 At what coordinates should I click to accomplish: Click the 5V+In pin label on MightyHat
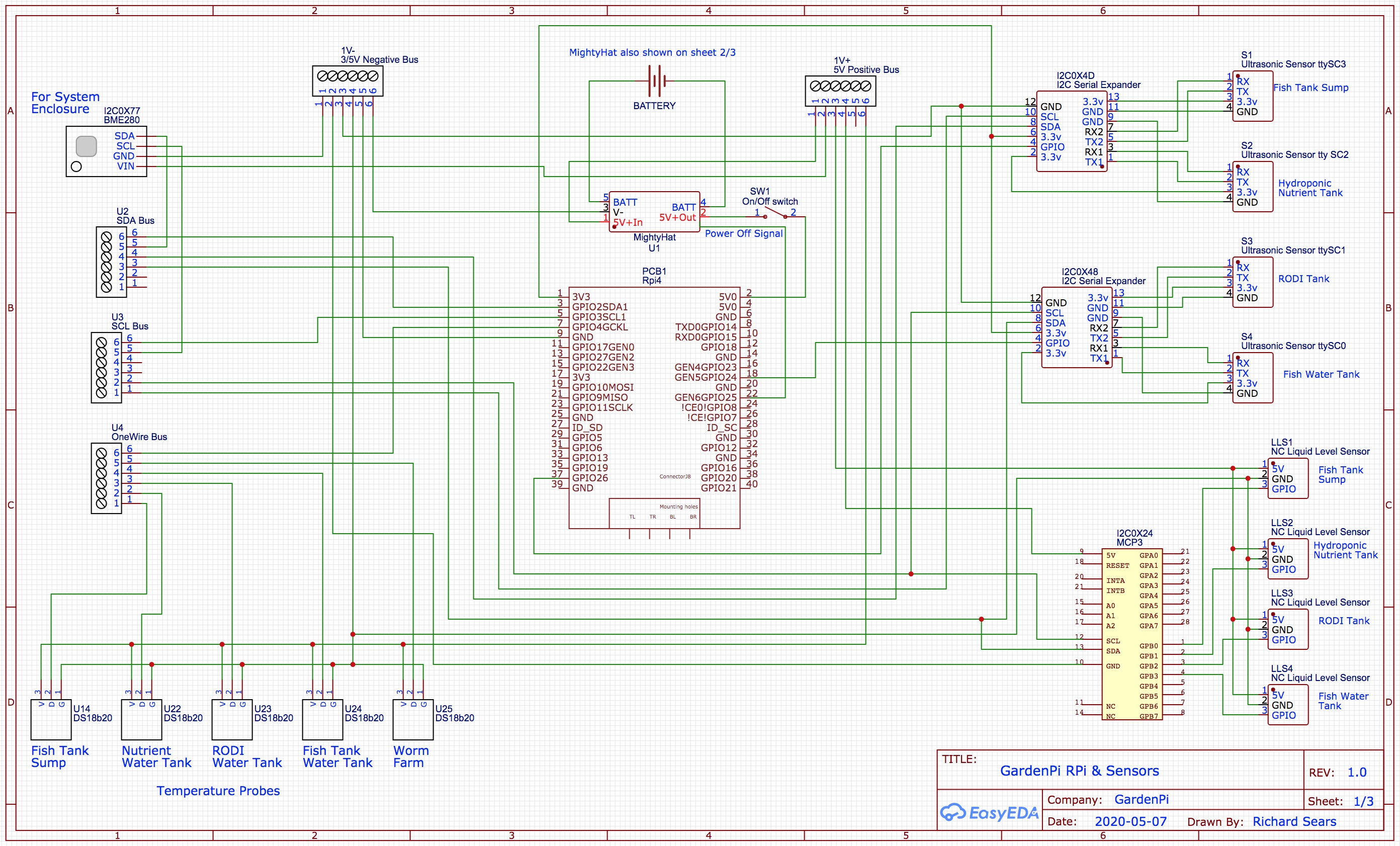coord(627,223)
